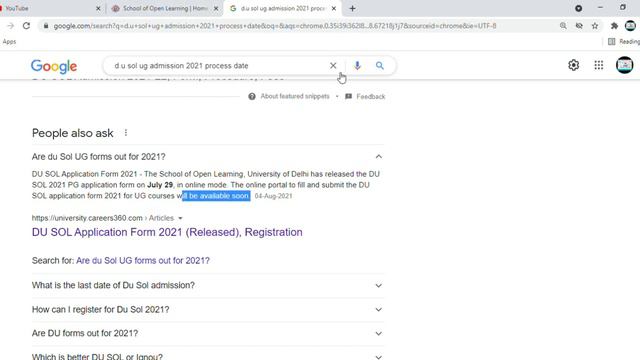The height and width of the screenshot is (360, 640).
Task: Click the Google logo
Action: 54,66
